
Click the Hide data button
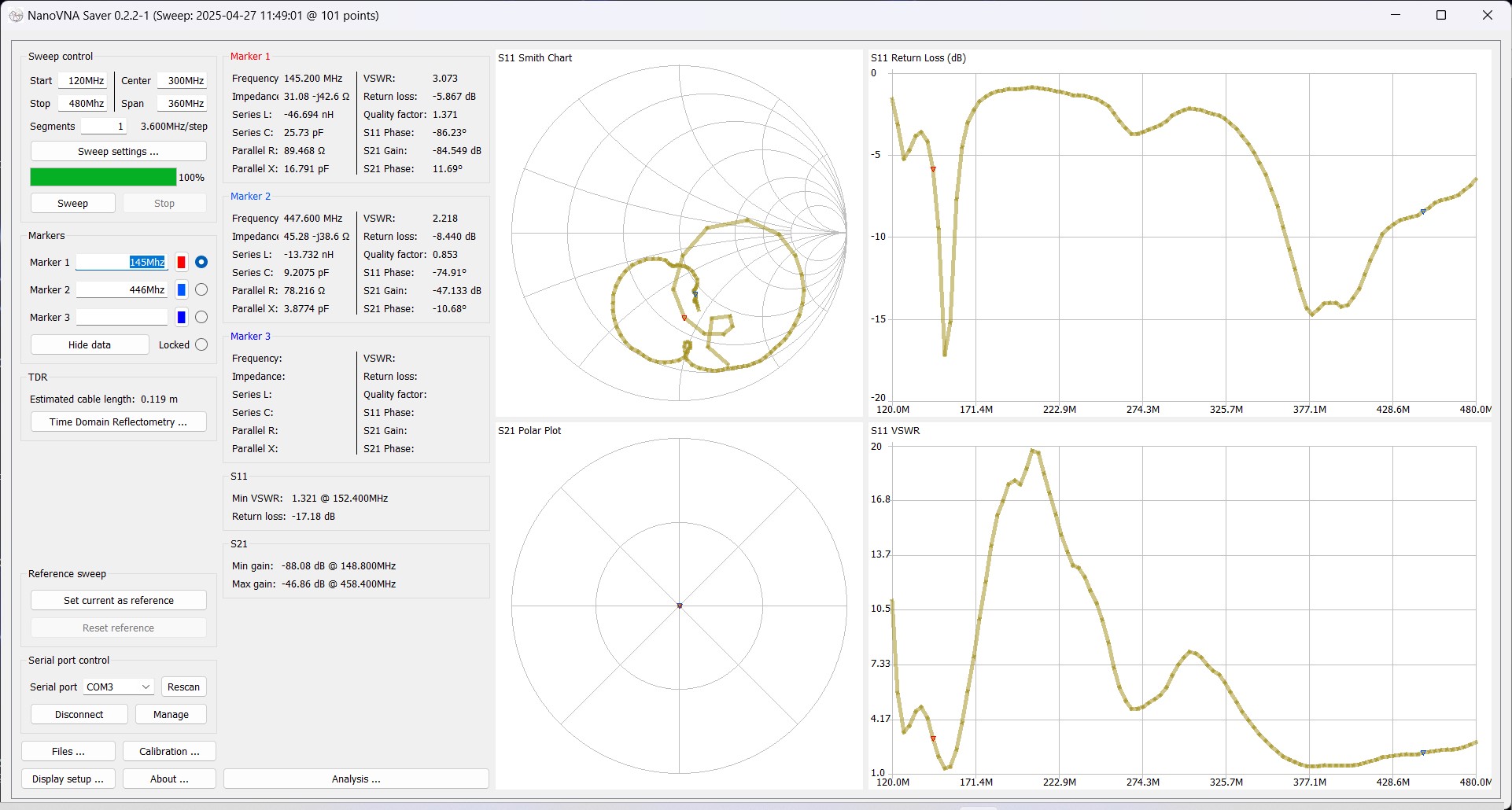90,345
